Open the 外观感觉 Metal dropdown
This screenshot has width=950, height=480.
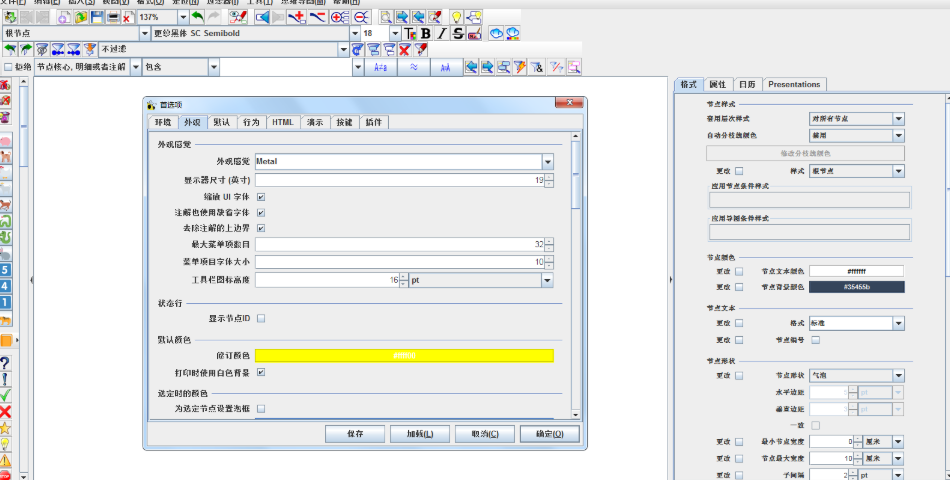[547, 161]
